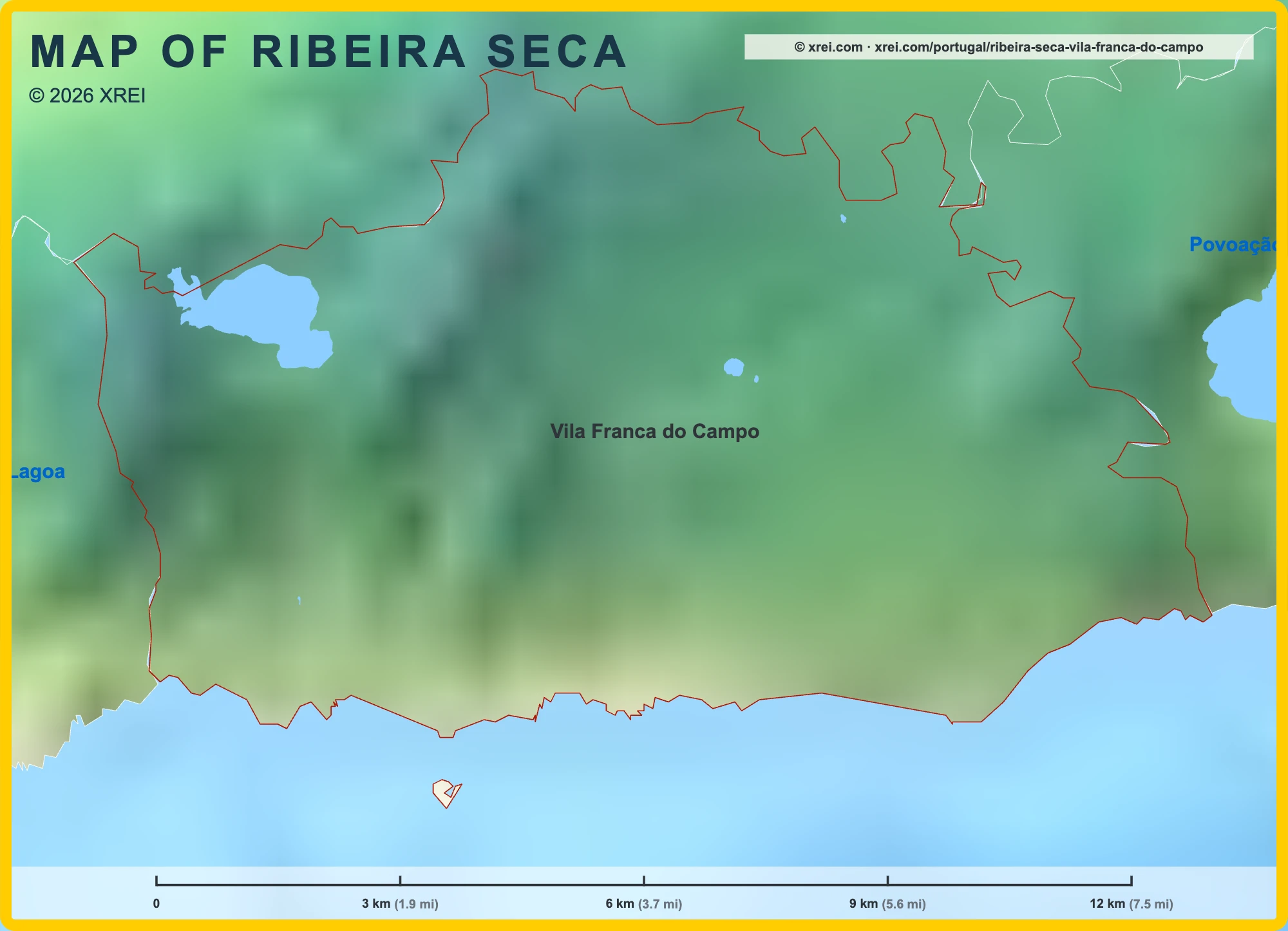The image size is (1288, 931).
Task: Click the "3 km (1.9 mi)" scale label
Action: click(x=400, y=903)
